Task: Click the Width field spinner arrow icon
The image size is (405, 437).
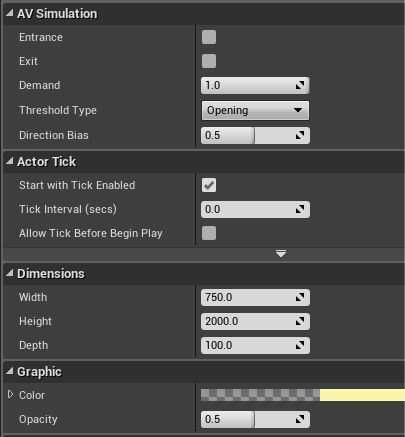Action: click(x=300, y=297)
